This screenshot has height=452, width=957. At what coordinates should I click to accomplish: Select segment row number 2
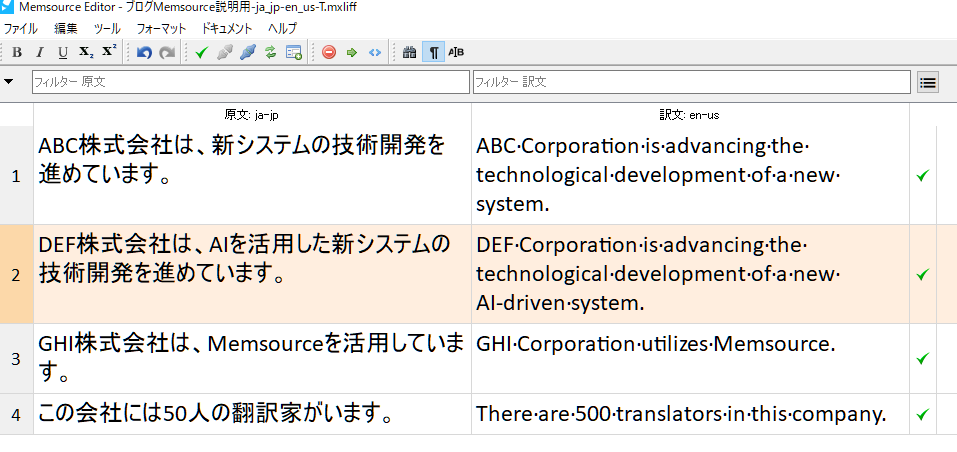pos(16,274)
